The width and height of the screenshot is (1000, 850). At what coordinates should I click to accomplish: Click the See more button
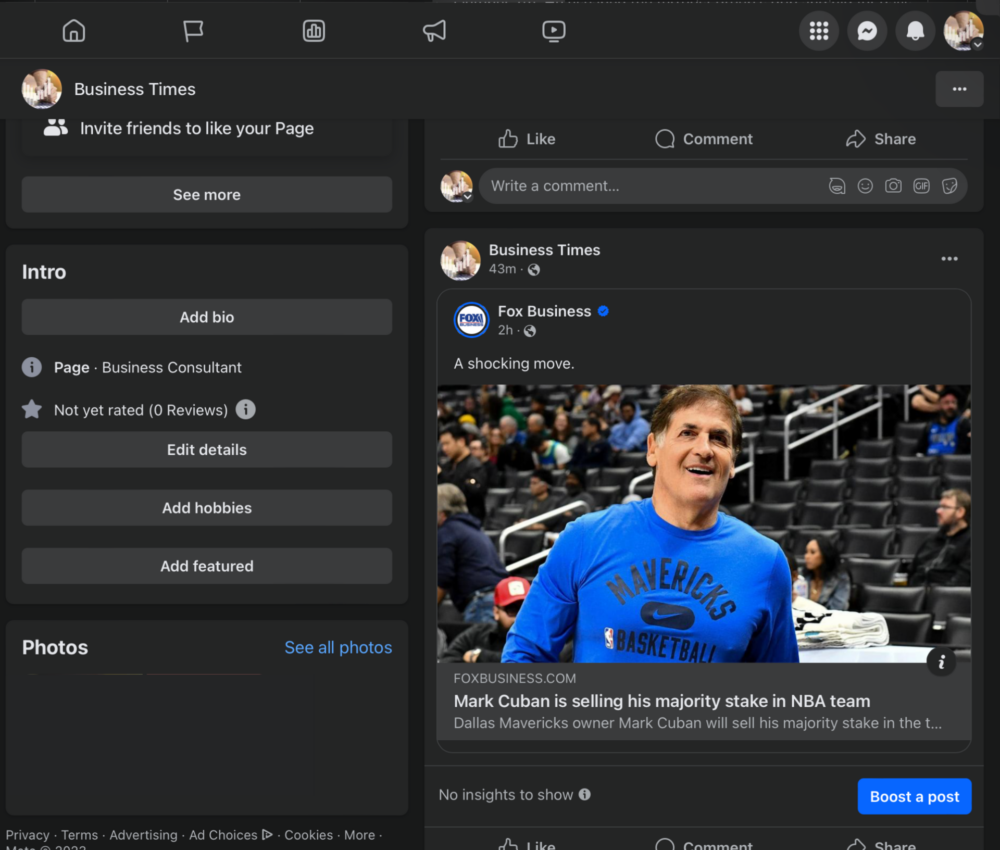[x=207, y=194]
